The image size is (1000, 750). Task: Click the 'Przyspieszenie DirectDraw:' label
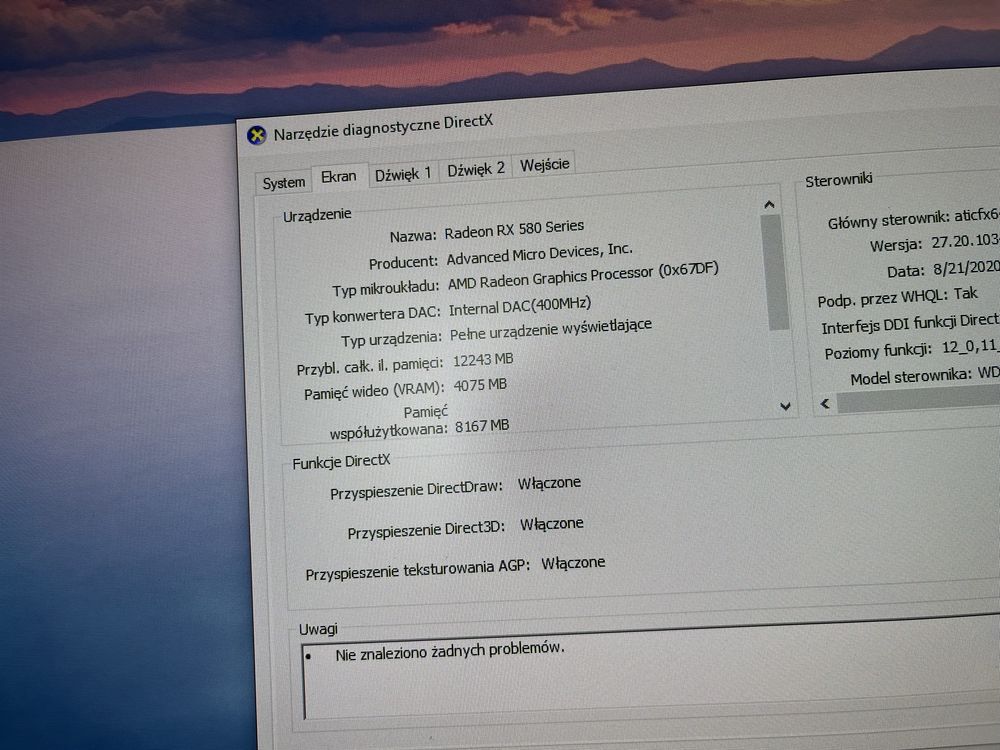tap(416, 490)
